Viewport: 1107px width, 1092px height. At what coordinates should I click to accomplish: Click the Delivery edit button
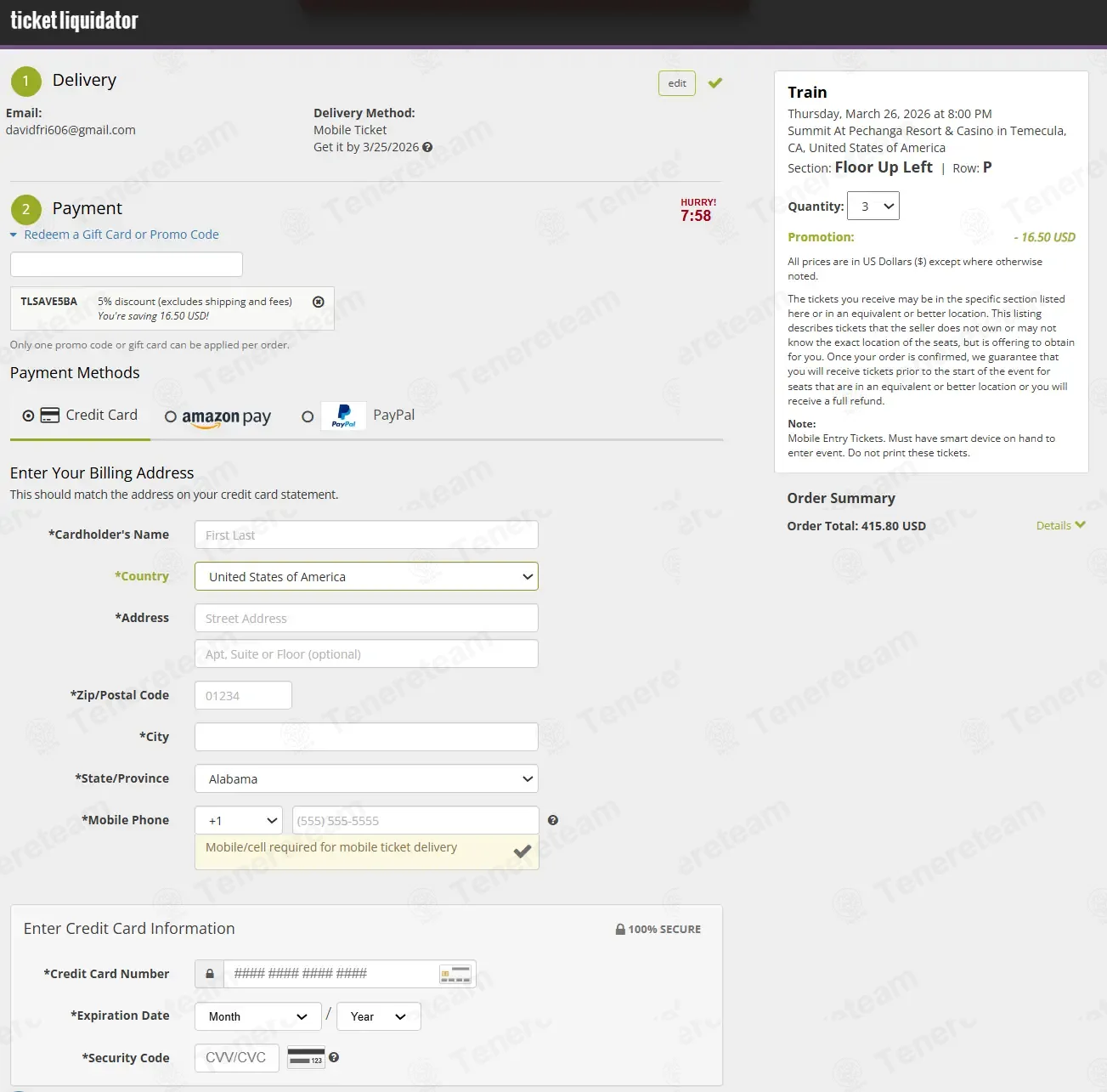677,83
